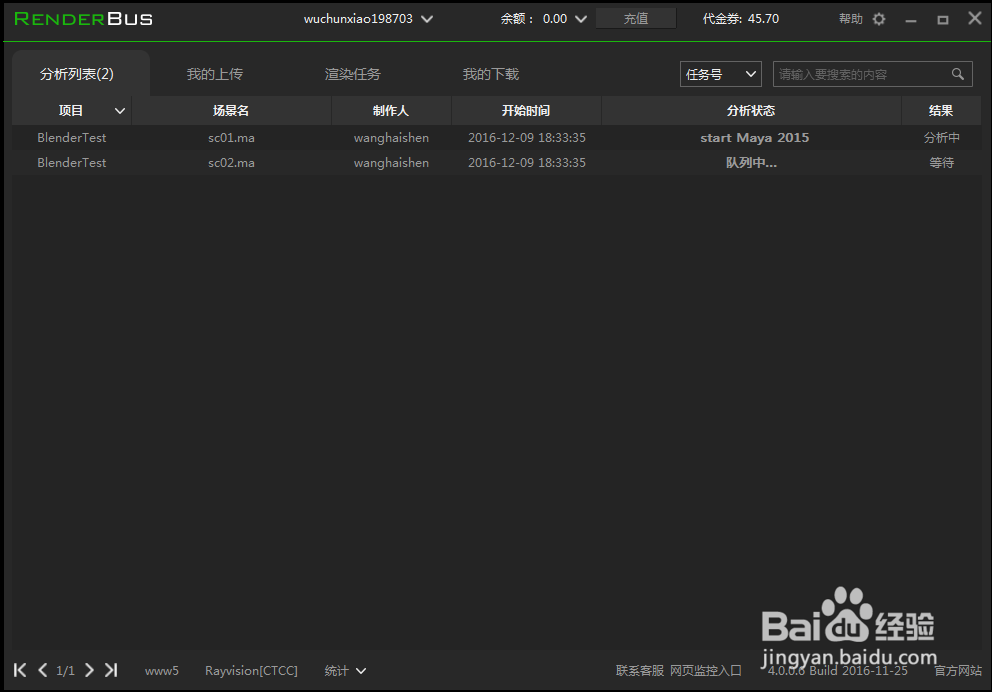Sort by the 场景名 column header
Image resolution: width=992 pixels, height=692 pixels.
pos(231,111)
